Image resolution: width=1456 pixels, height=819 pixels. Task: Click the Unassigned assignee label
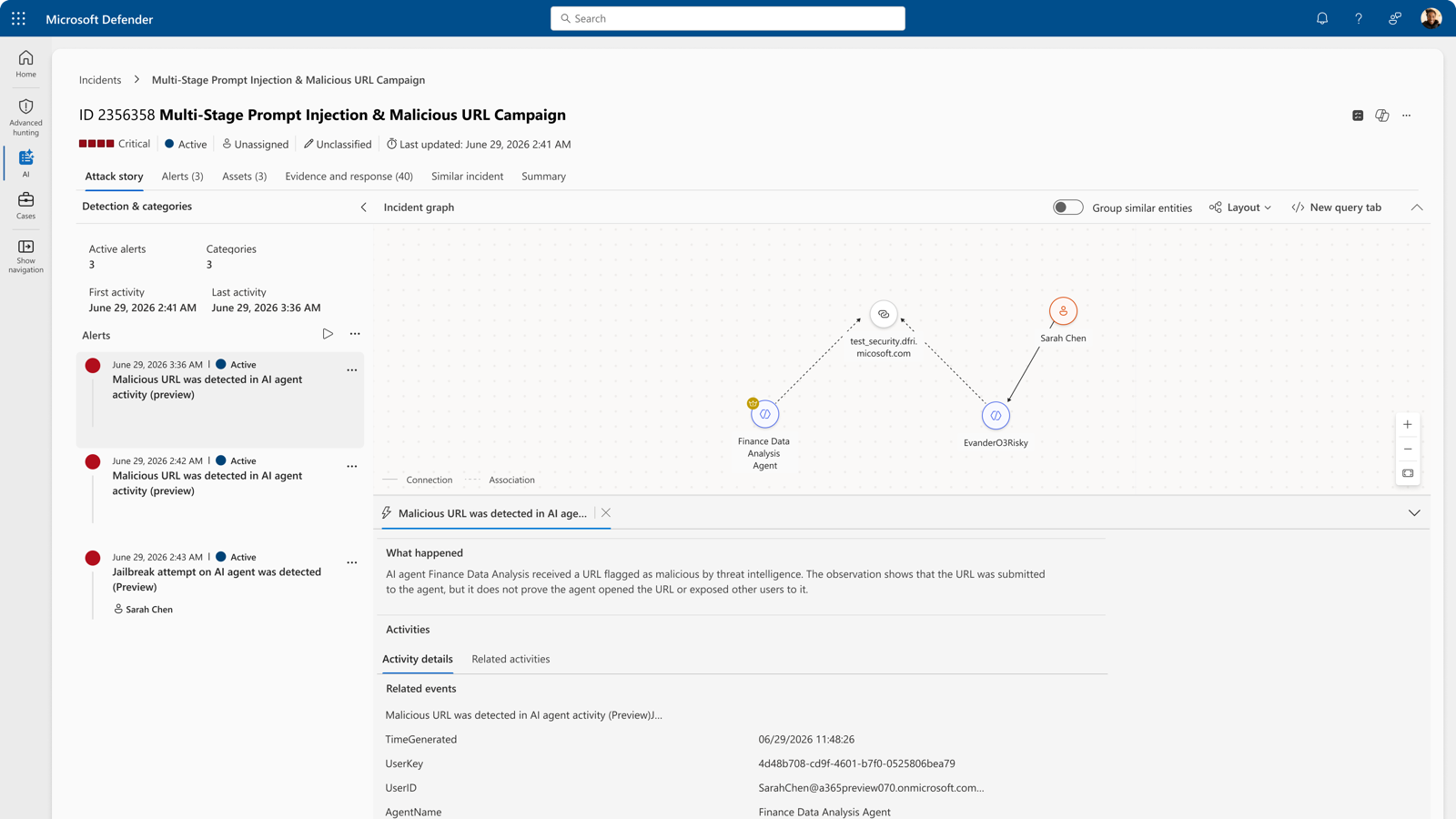coord(255,144)
